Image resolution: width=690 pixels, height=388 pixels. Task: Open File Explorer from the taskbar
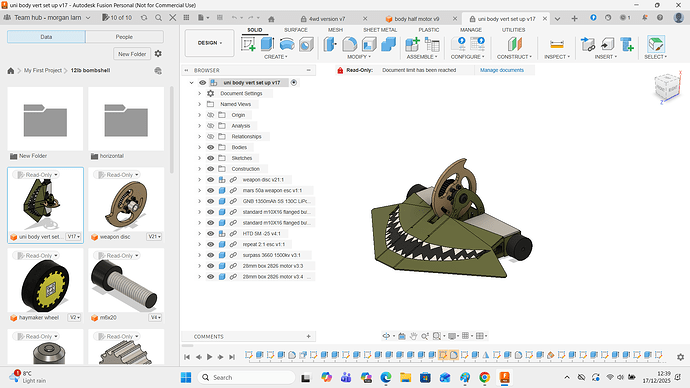click(405, 377)
